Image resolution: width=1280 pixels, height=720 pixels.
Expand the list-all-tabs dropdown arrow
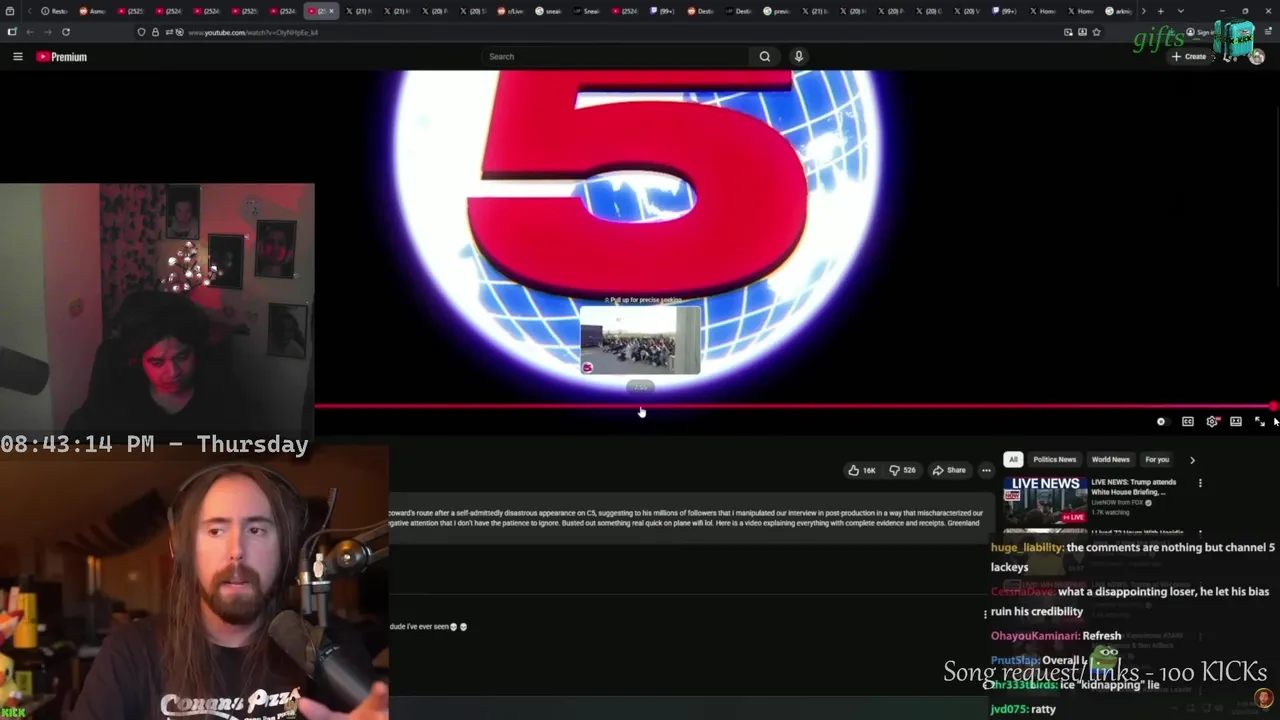click(x=1181, y=11)
